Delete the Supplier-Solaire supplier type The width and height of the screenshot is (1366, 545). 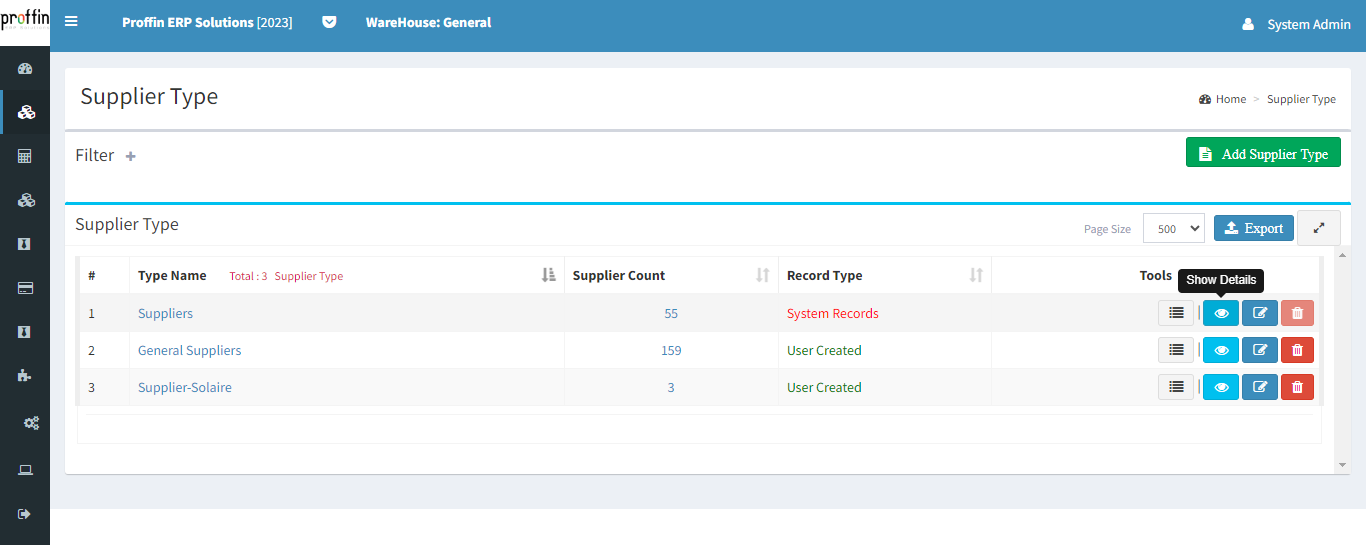(1297, 387)
